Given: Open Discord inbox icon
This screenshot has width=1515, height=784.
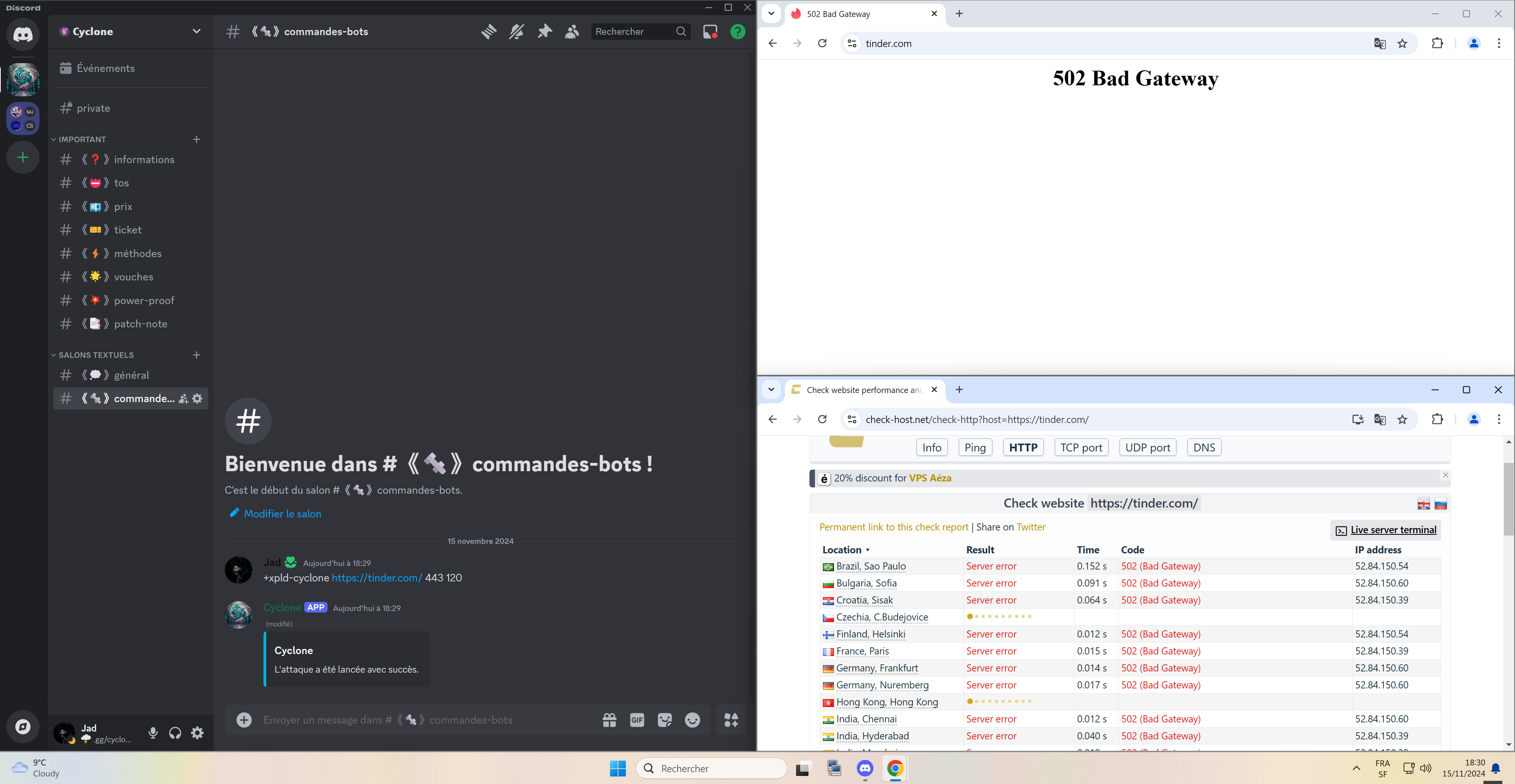Looking at the screenshot, I should (x=710, y=32).
